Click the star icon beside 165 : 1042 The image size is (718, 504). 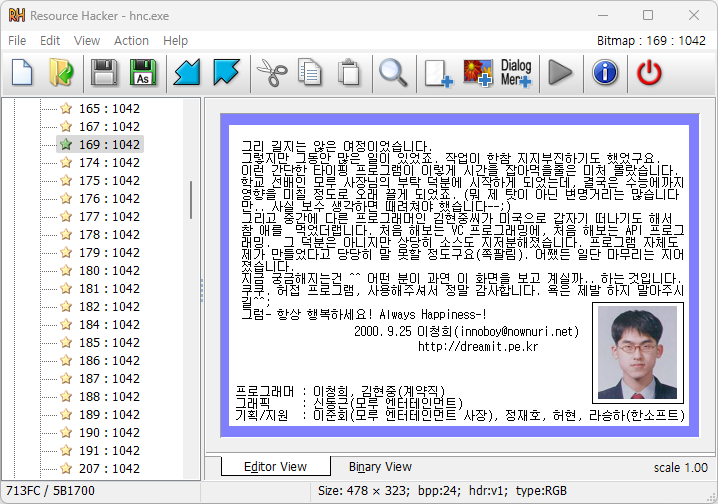66,108
